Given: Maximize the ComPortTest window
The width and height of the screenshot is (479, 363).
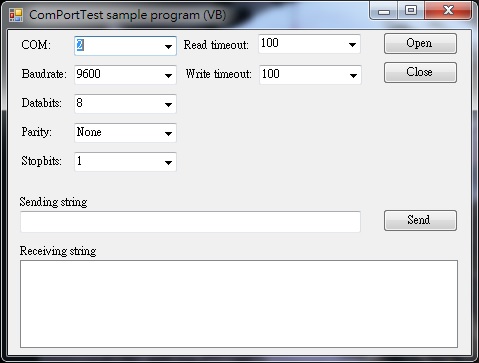Looking at the screenshot, I should (x=411, y=11).
